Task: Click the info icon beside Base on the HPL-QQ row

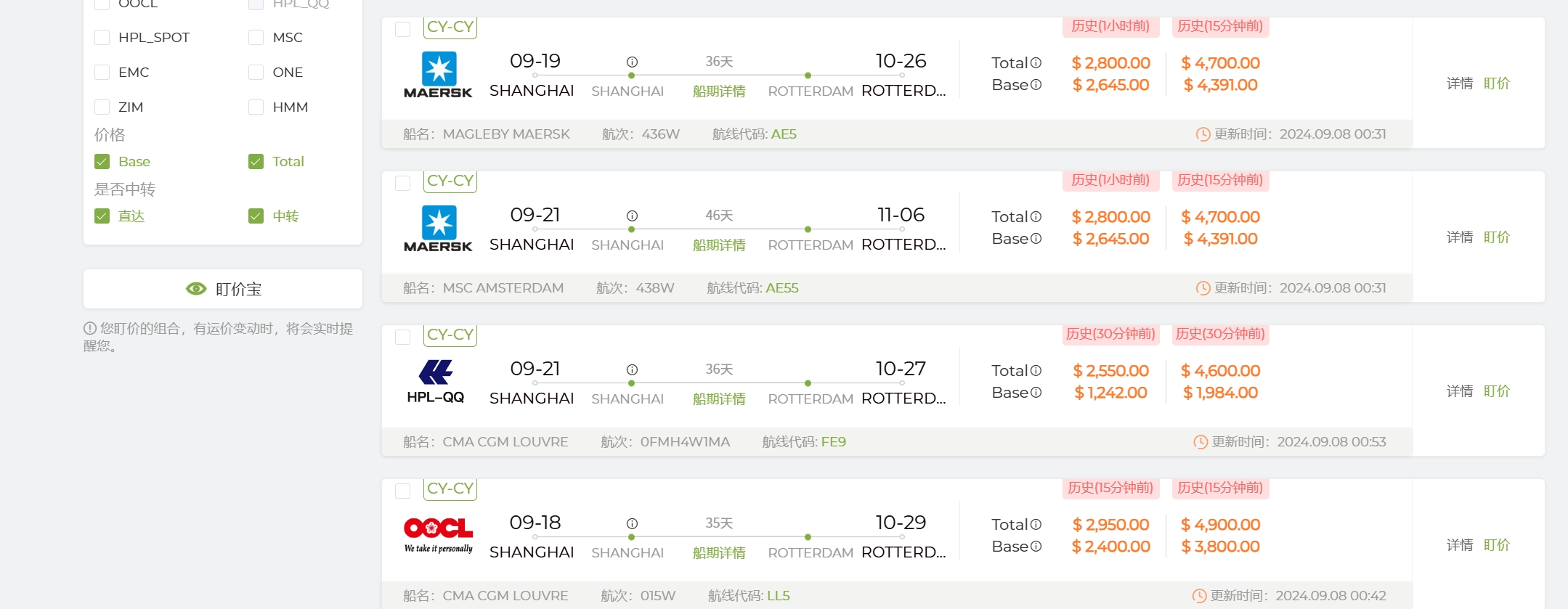Action: [1036, 393]
